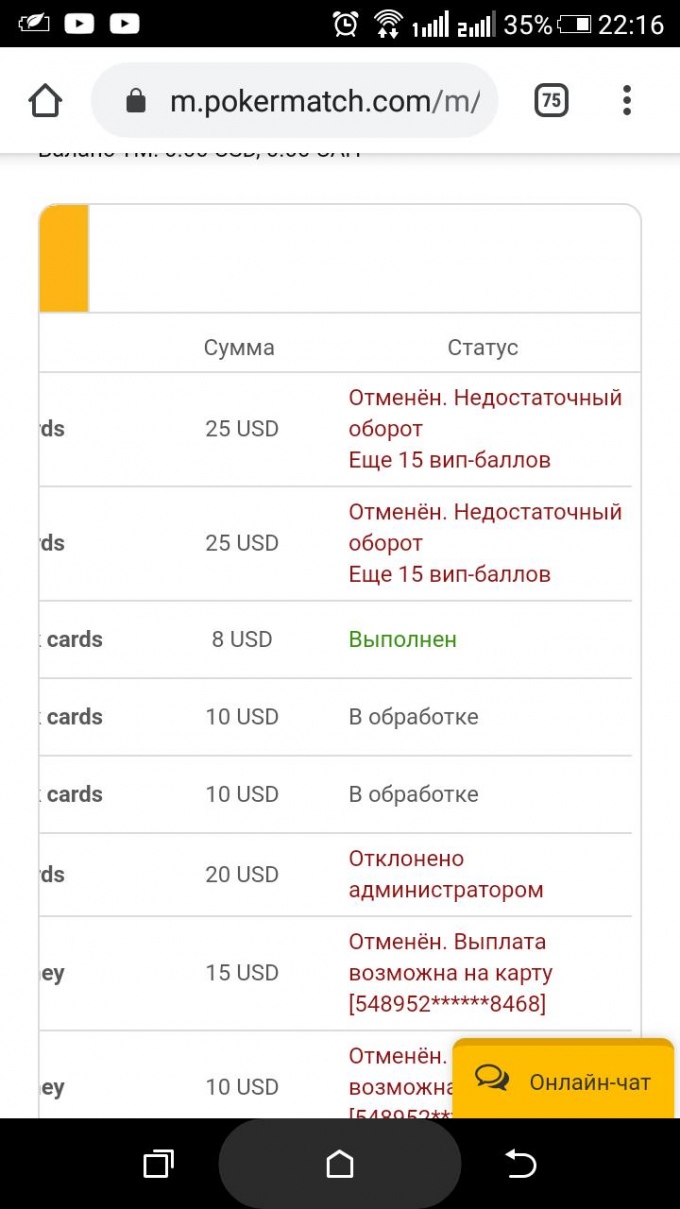Tap the Отклонено администратором status

point(446,874)
